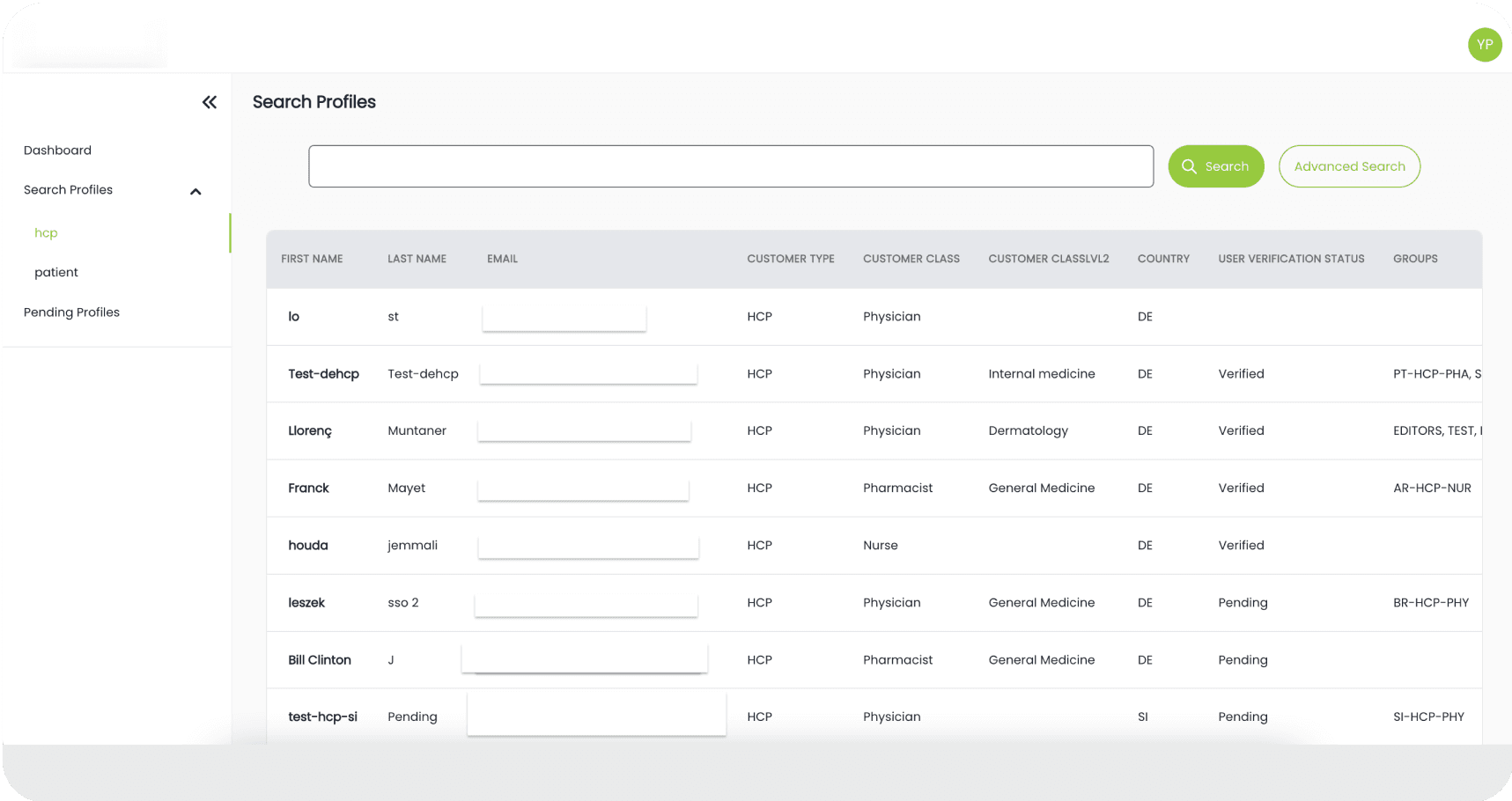
Task: Click Verified status in houda's row
Action: [x=1241, y=546]
